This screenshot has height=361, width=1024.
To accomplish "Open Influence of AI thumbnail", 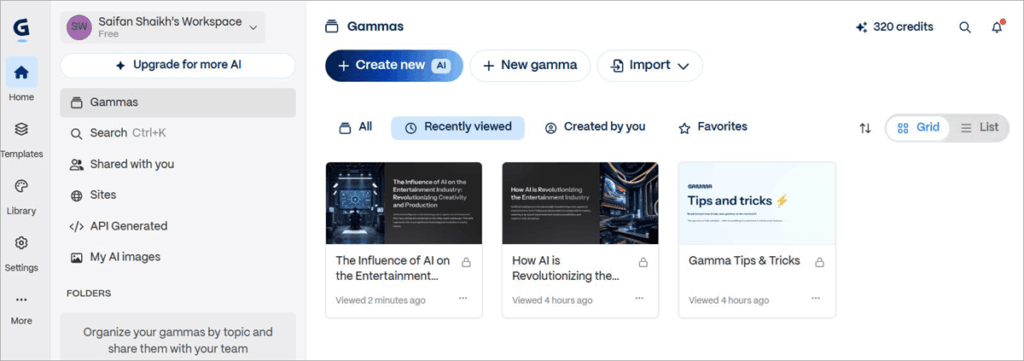I will pos(404,203).
